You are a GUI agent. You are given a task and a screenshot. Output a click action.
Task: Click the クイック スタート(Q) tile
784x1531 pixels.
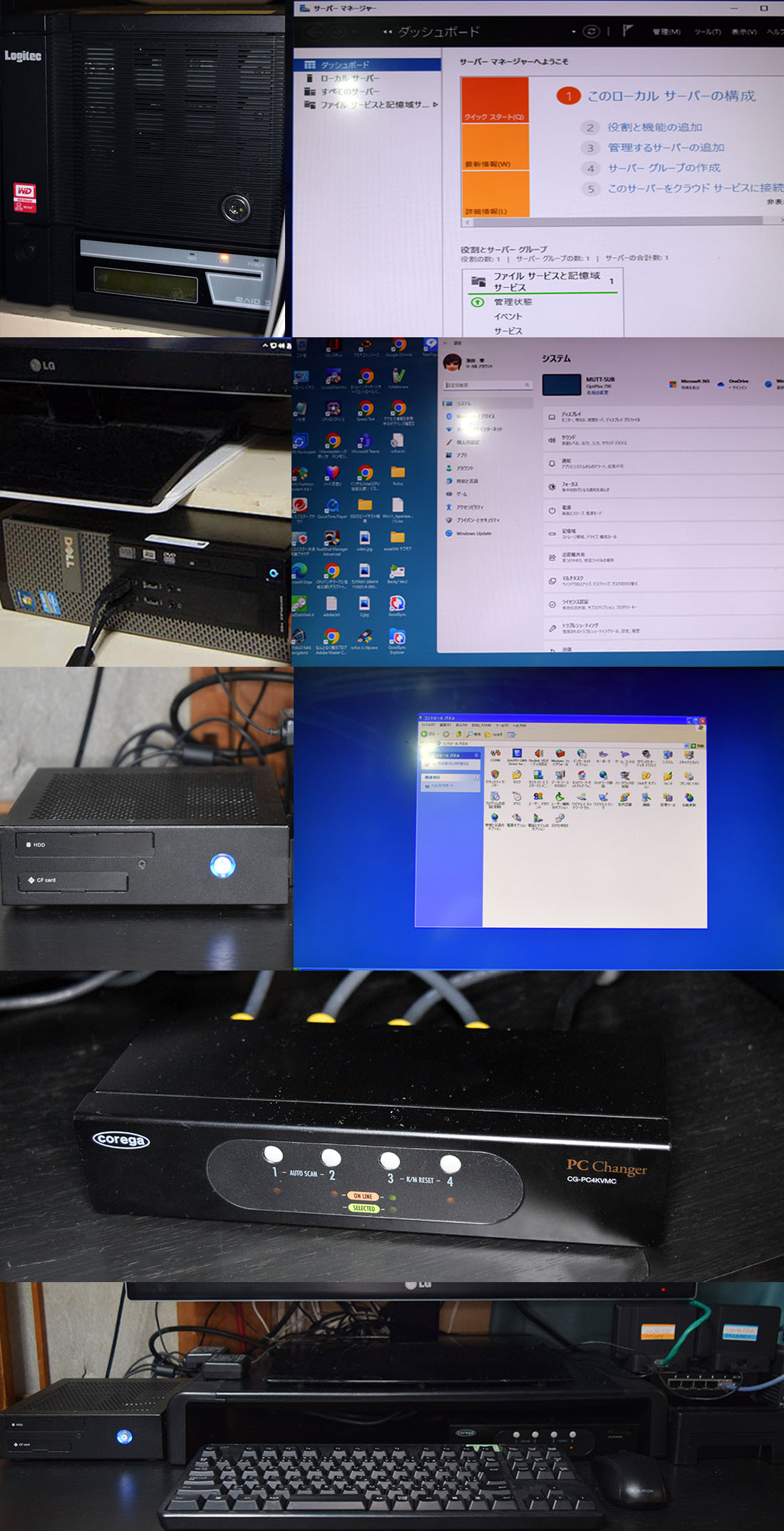point(495,101)
